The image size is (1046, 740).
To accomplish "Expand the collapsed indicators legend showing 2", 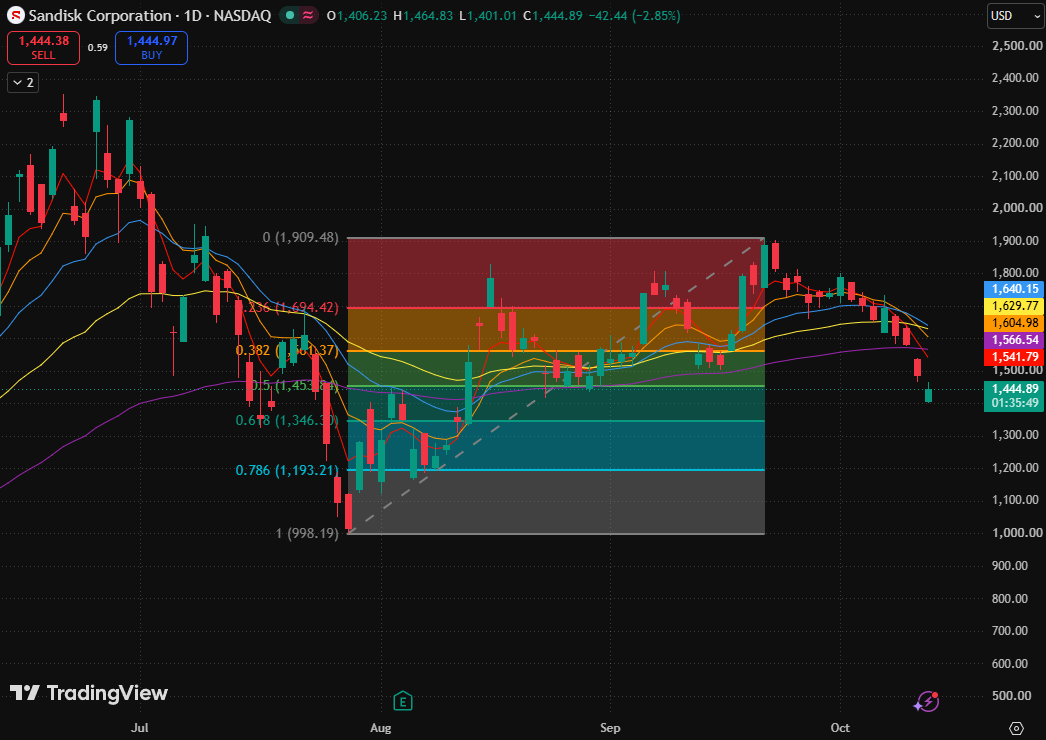I will (23, 83).
